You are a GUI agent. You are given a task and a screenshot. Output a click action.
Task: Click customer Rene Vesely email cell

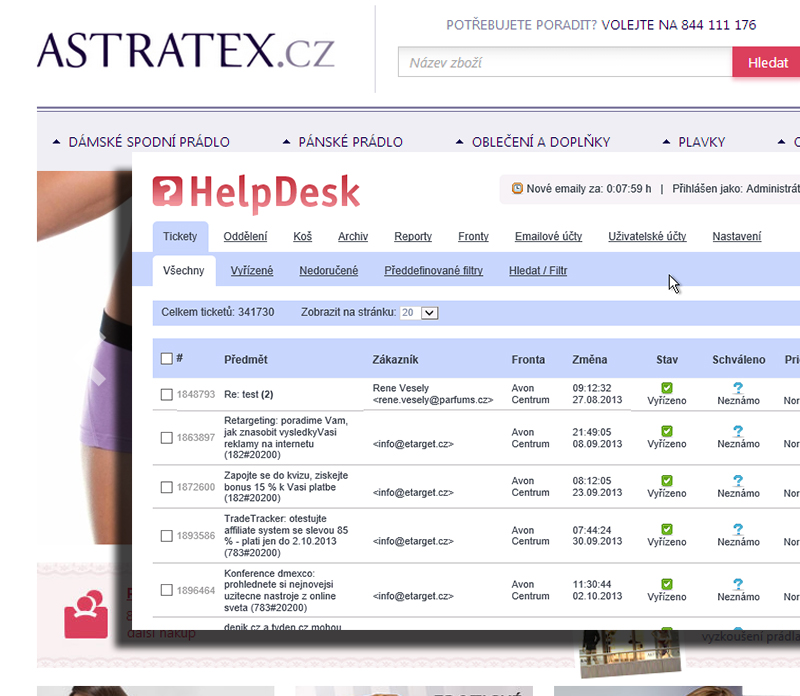(x=433, y=394)
